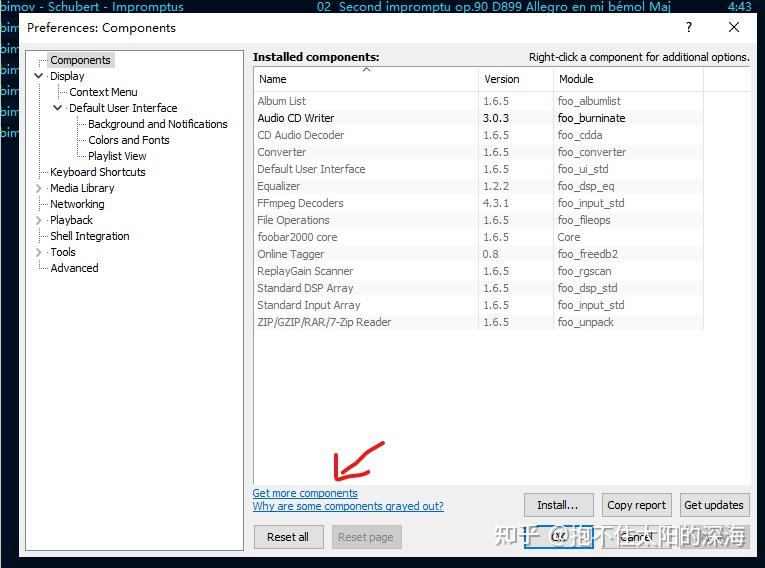
Task: Click the help question mark icon
Action: 688,27
